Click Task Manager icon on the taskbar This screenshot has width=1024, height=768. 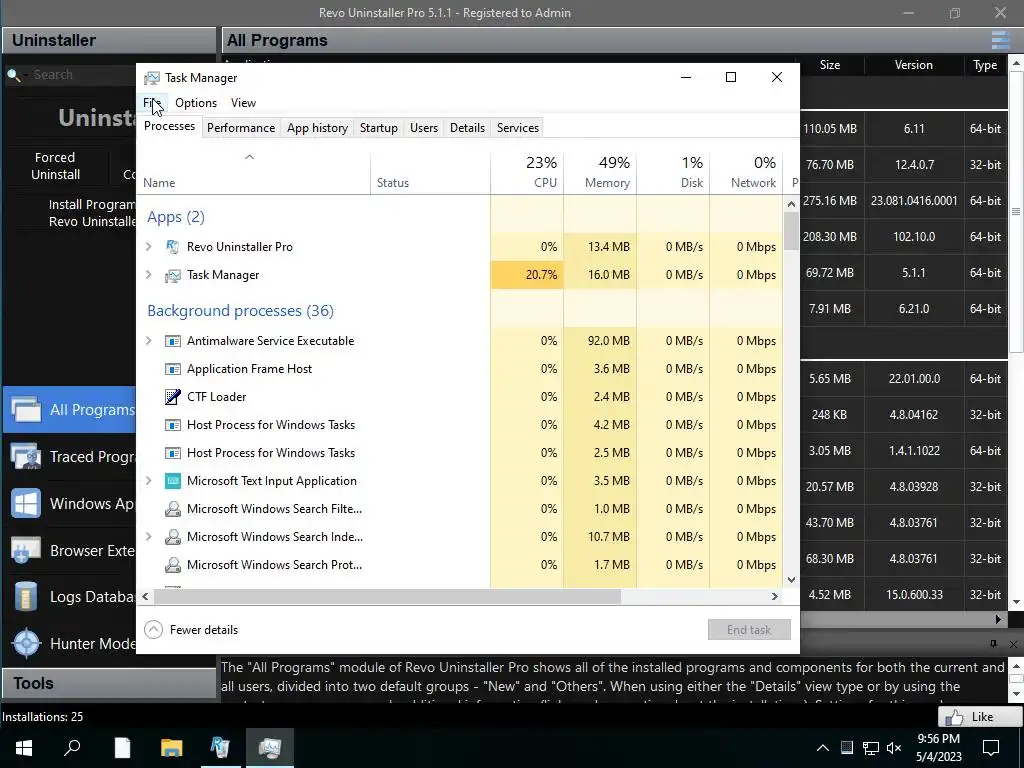269,748
